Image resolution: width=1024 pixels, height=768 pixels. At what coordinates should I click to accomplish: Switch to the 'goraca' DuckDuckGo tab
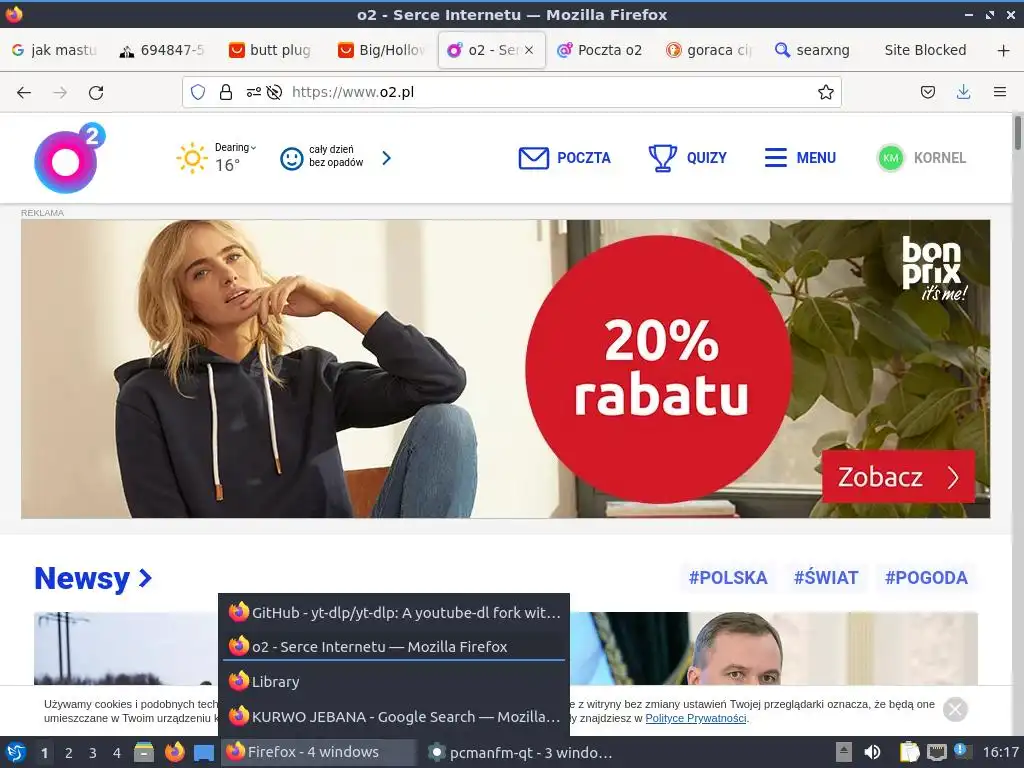point(709,50)
